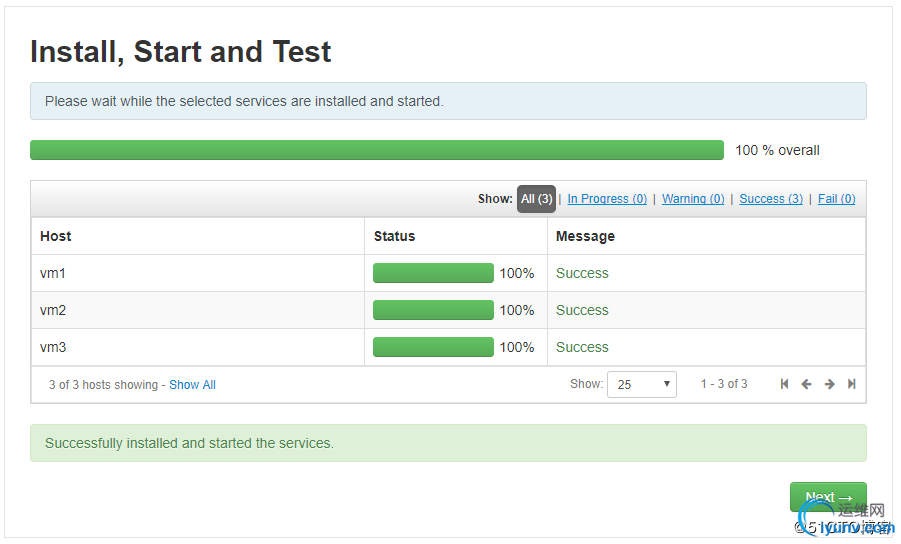
Task: Click the previous page arrow
Action: [807, 384]
